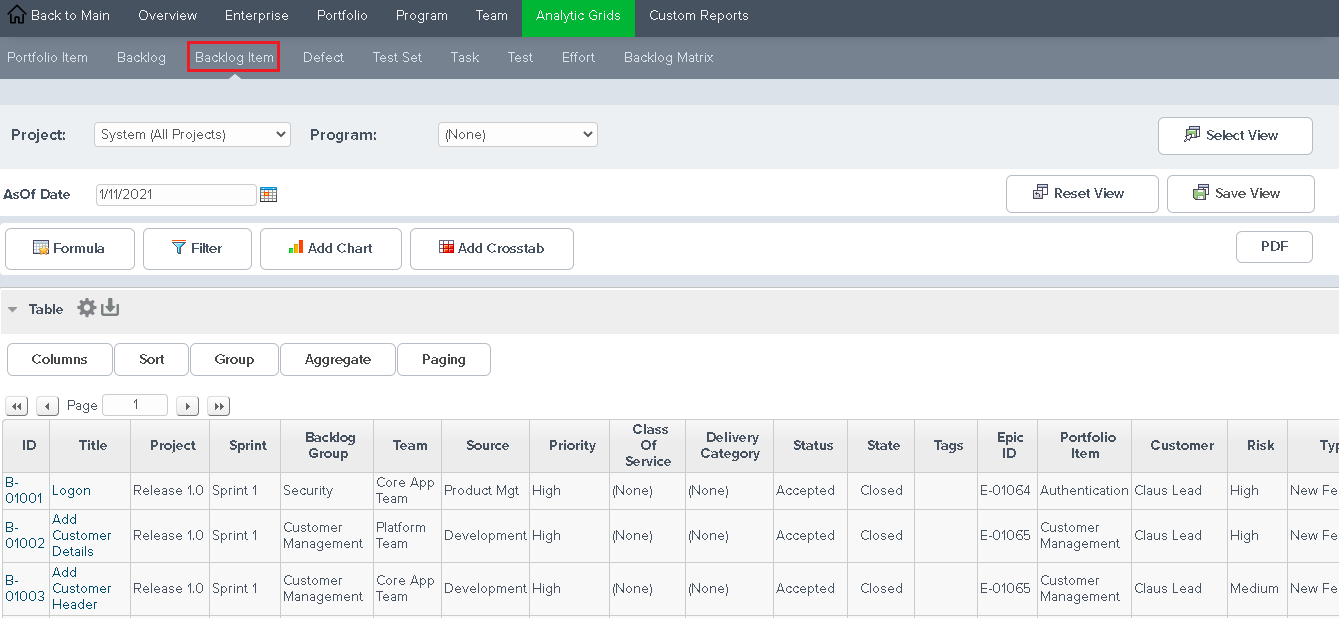Open the Aggregate options
This screenshot has height=621, width=1339.
point(338,360)
